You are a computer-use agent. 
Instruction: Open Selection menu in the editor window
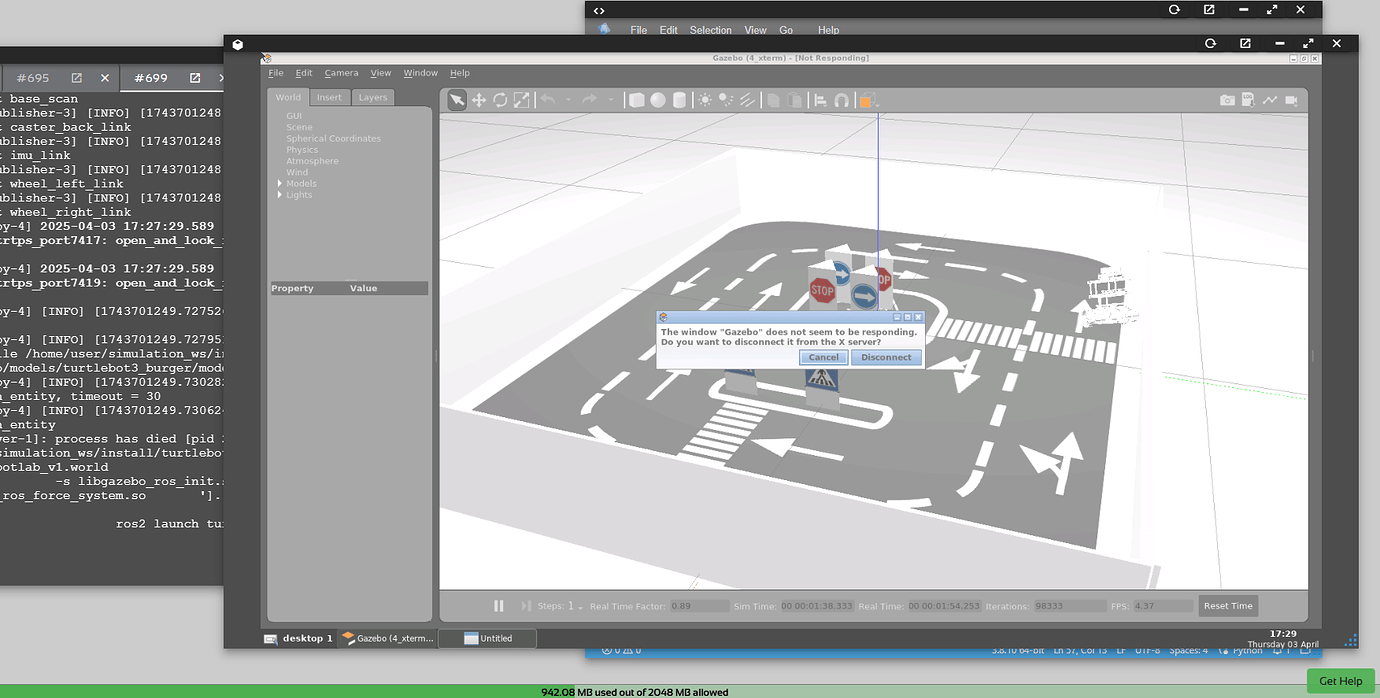(710, 30)
